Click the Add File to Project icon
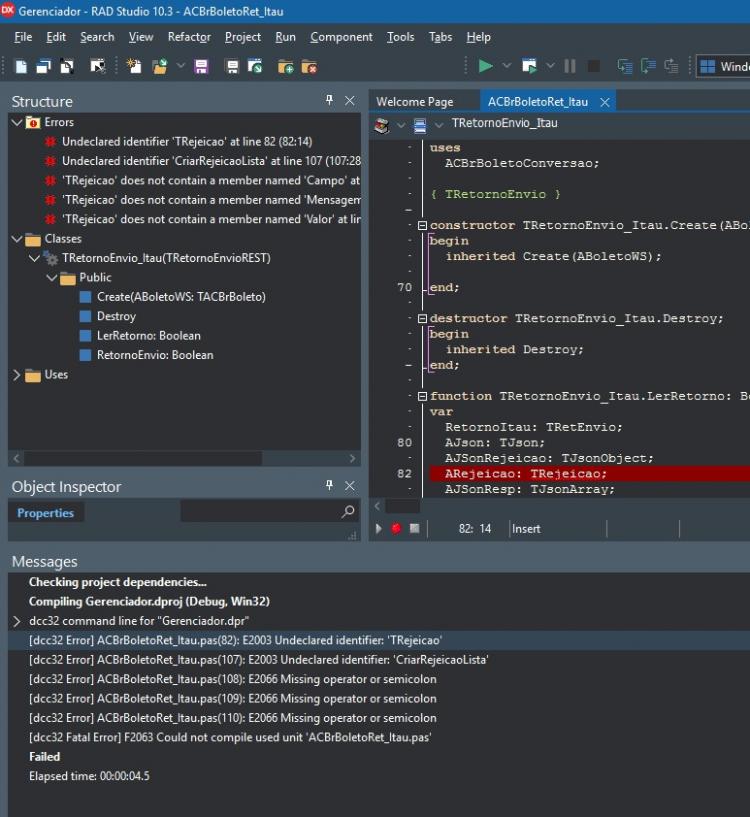This screenshot has height=817, width=750. point(285,67)
